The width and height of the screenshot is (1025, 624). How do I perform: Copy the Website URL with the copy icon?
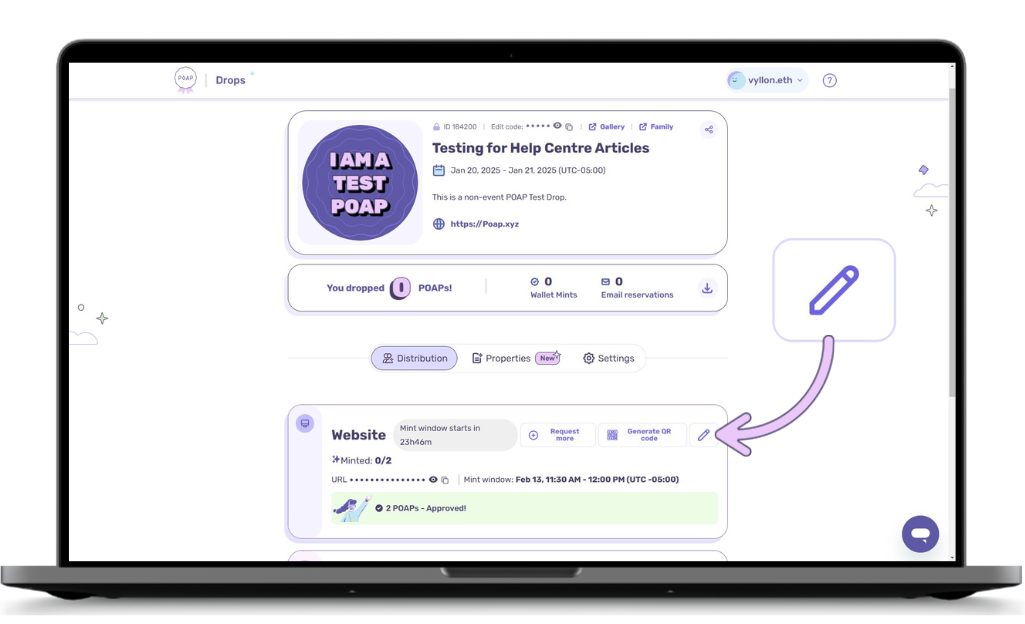[x=446, y=480]
